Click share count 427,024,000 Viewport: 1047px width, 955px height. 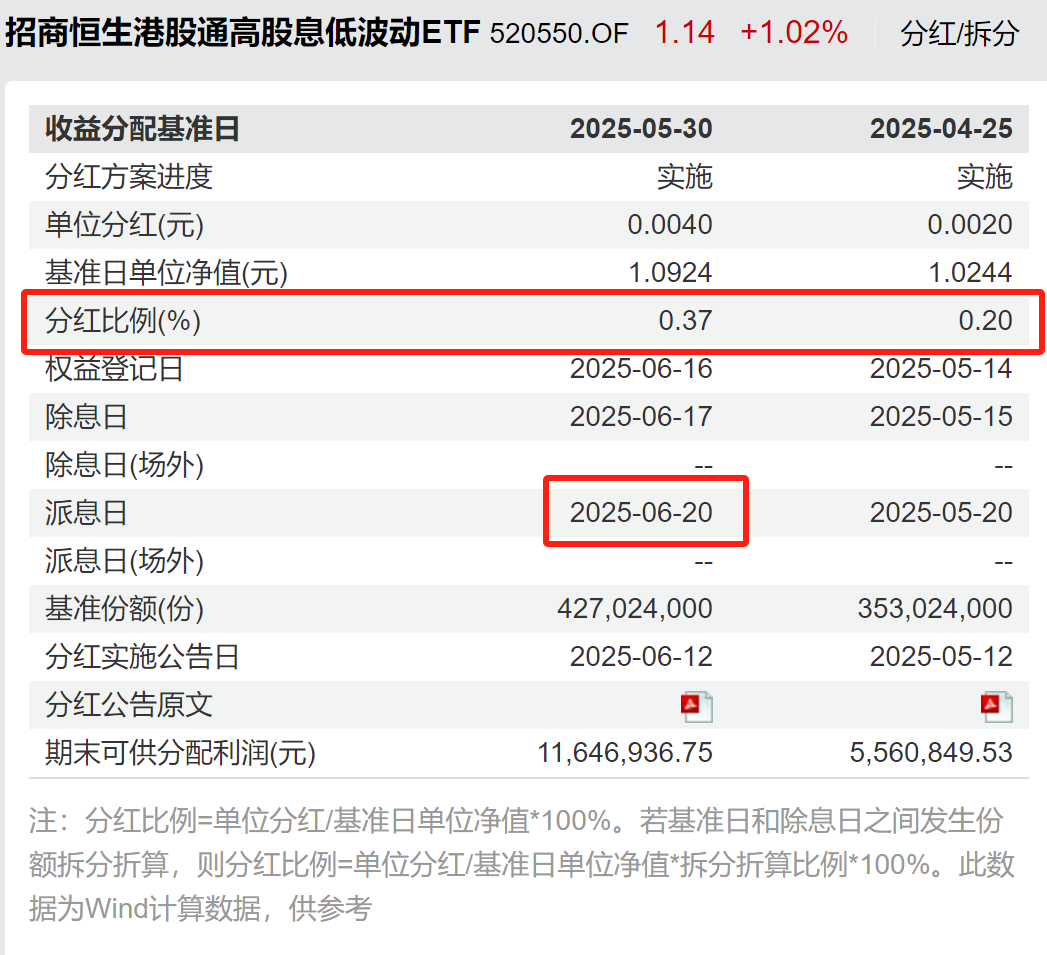point(635,610)
